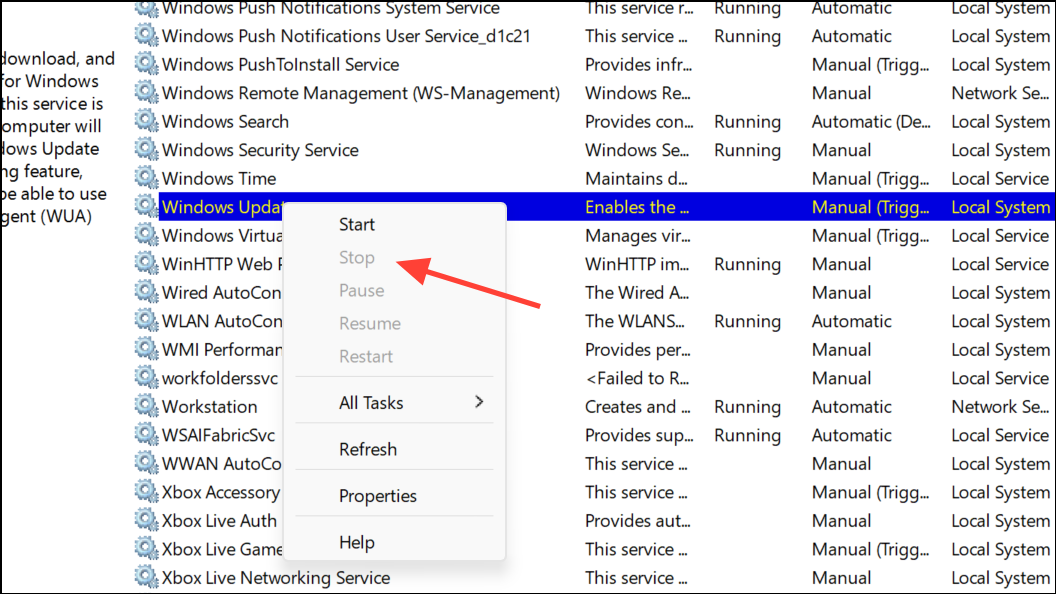
Task: Click 'WinHTTP im...' description cell
Action: click(636, 264)
